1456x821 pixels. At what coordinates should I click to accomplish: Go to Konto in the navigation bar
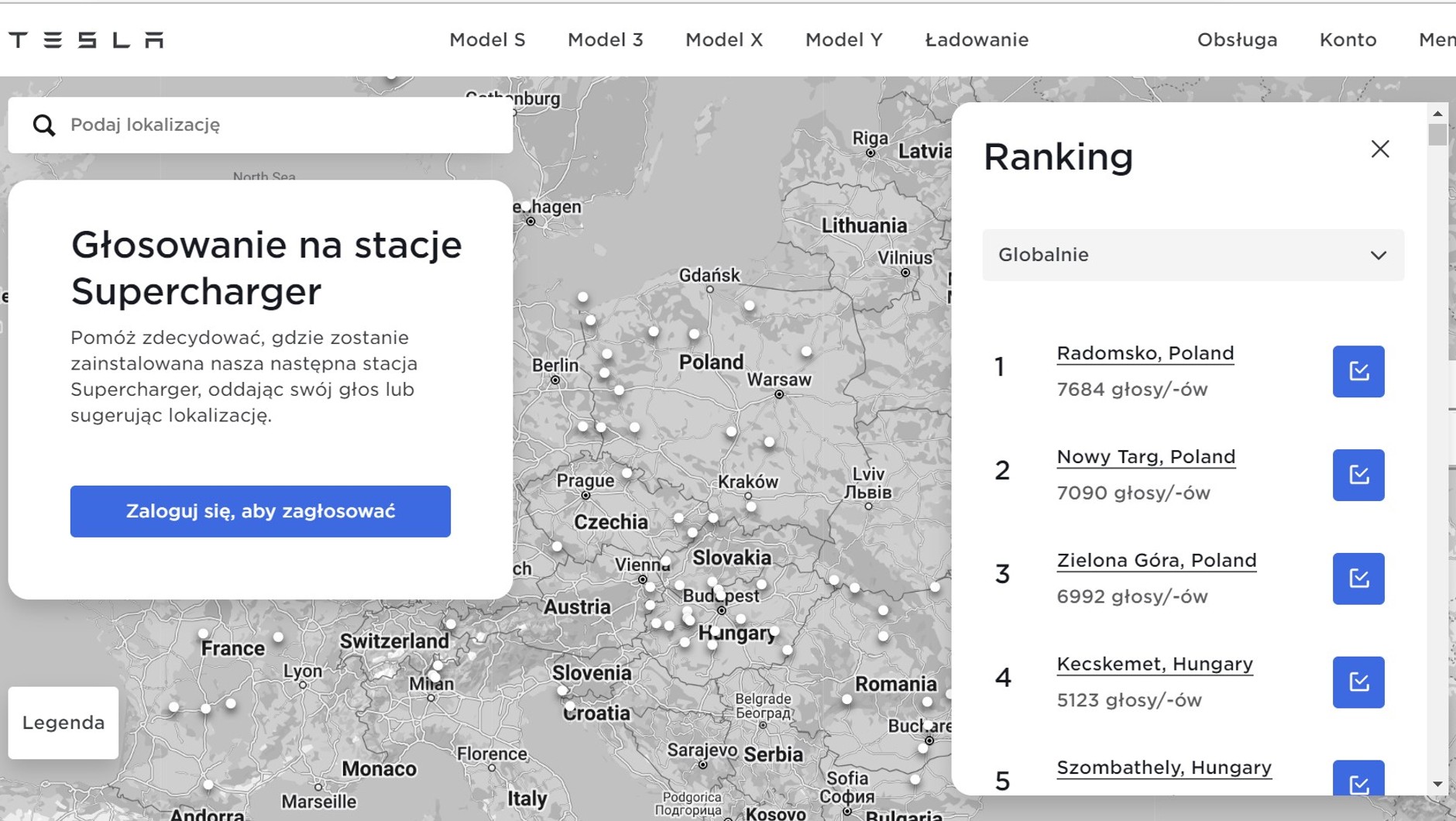tap(1348, 40)
